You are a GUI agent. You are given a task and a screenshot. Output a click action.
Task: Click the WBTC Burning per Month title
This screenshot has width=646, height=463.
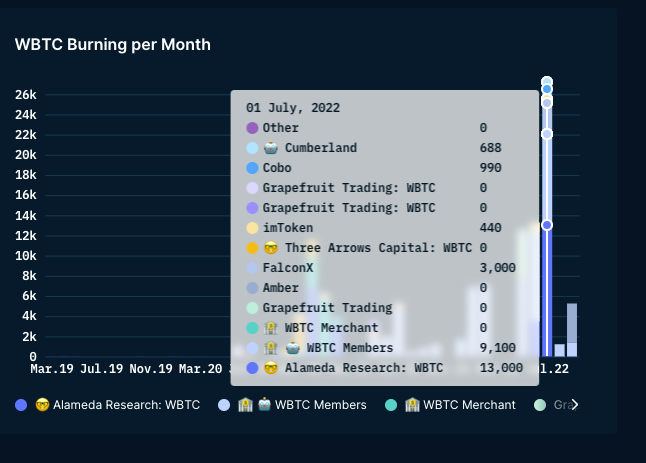point(112,45)
